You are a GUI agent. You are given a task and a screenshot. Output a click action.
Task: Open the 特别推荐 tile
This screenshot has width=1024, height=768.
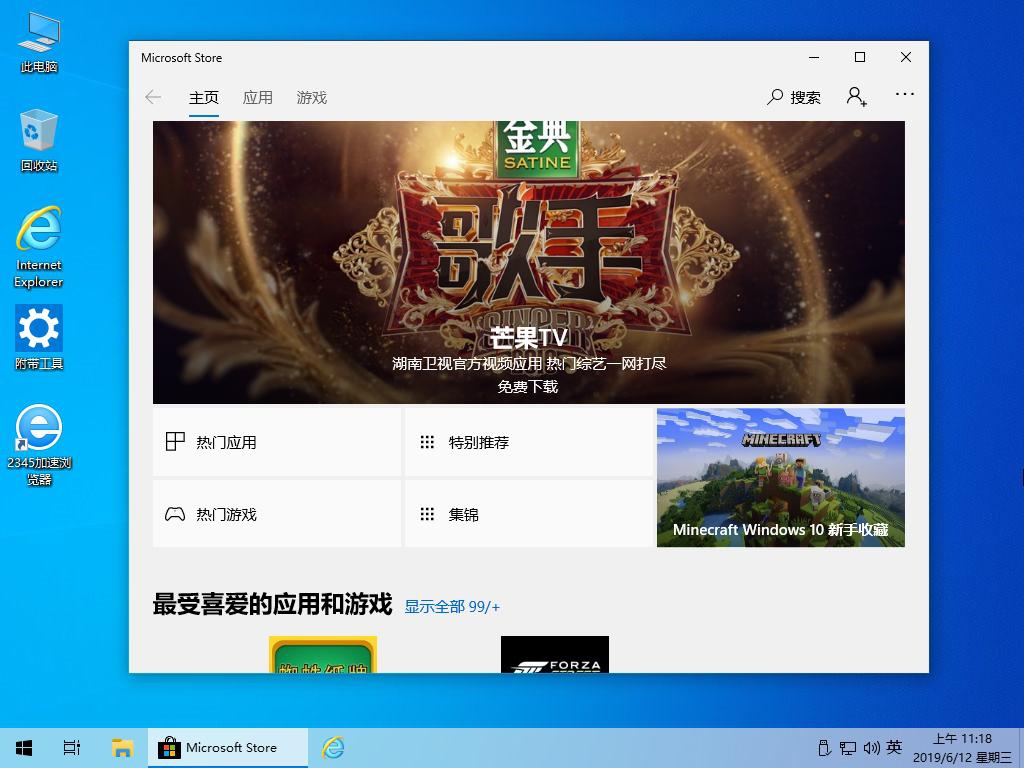[529, 442]
